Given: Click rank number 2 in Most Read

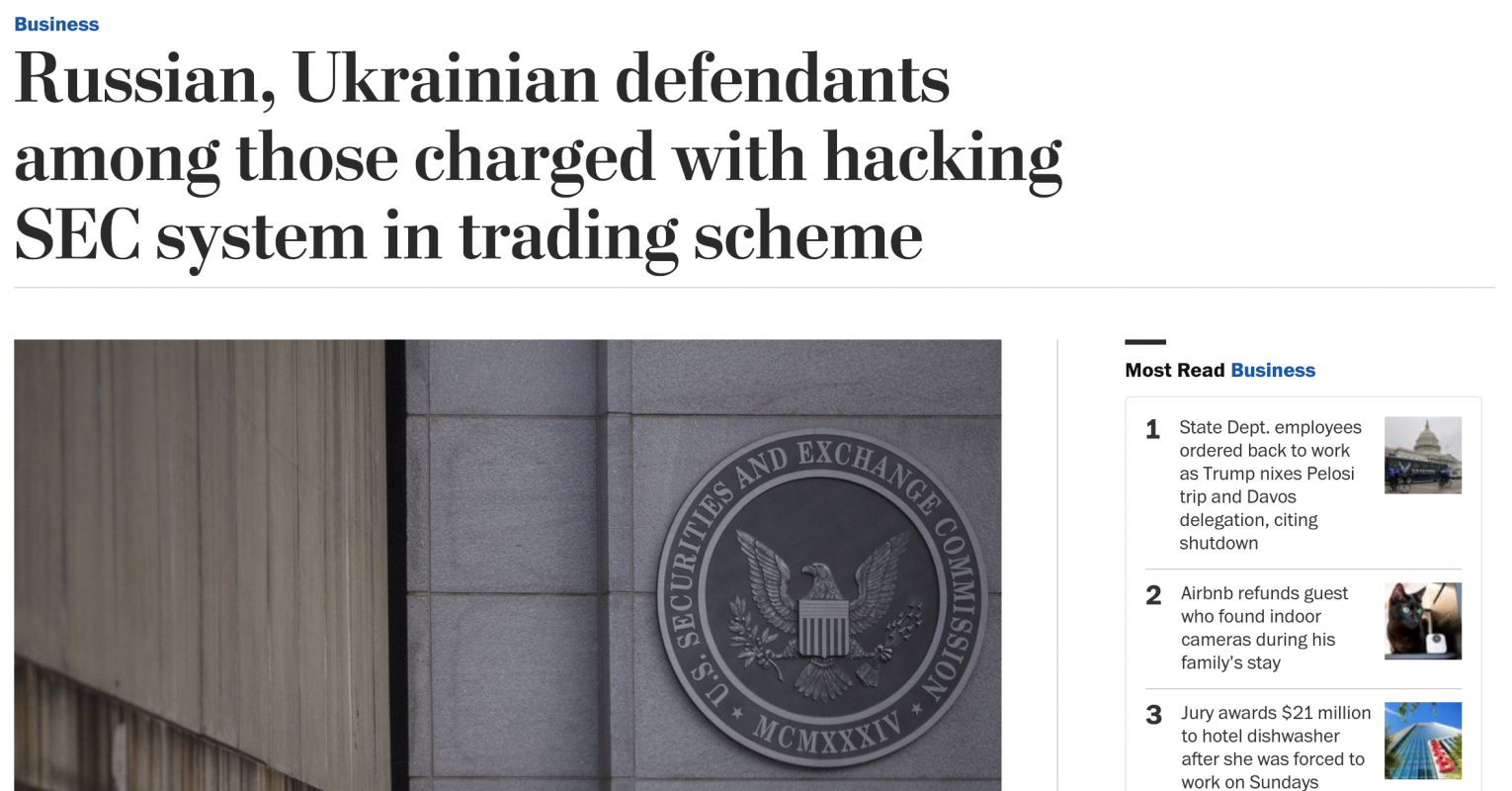Looking at the screenshot, I should (x=1153, y=595).
